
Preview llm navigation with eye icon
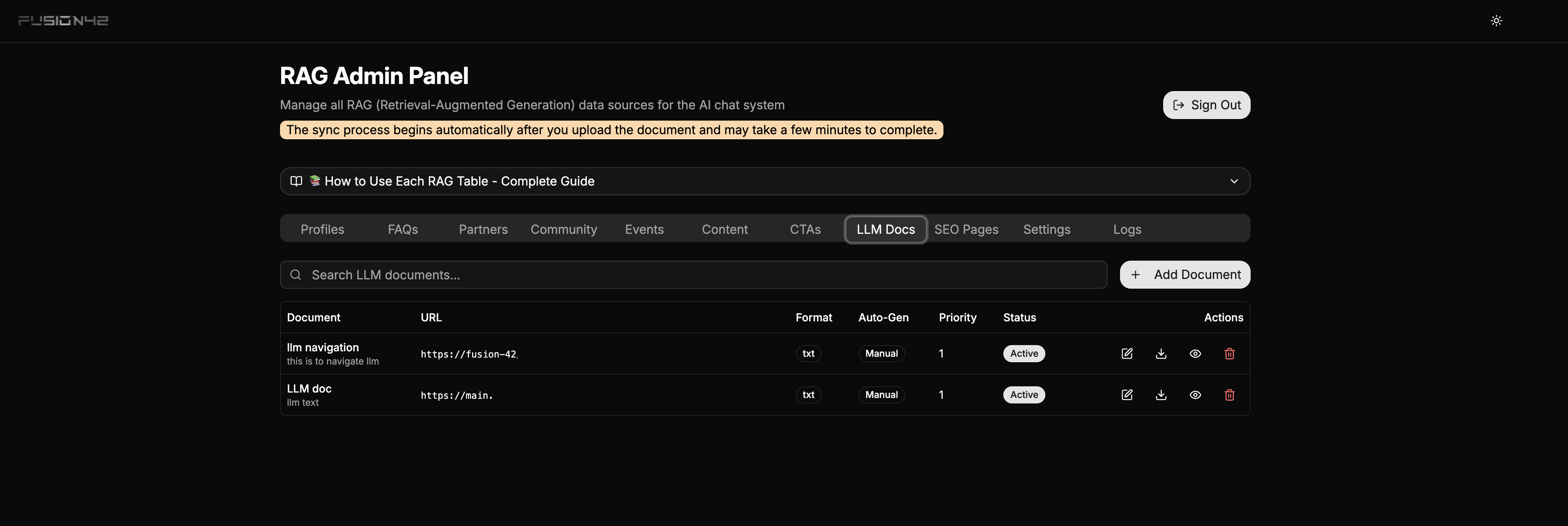coord(1195,354)
